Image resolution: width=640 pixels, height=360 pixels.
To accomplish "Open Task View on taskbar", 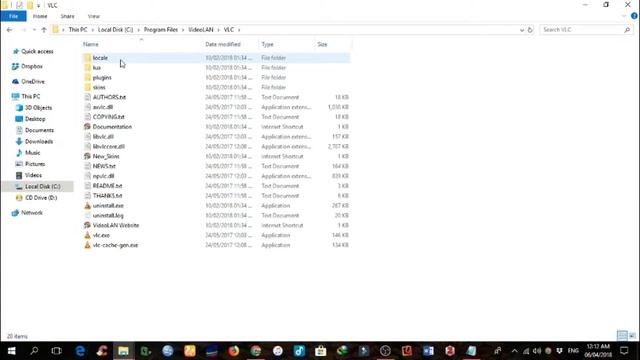I will click(x=56, y=351).
